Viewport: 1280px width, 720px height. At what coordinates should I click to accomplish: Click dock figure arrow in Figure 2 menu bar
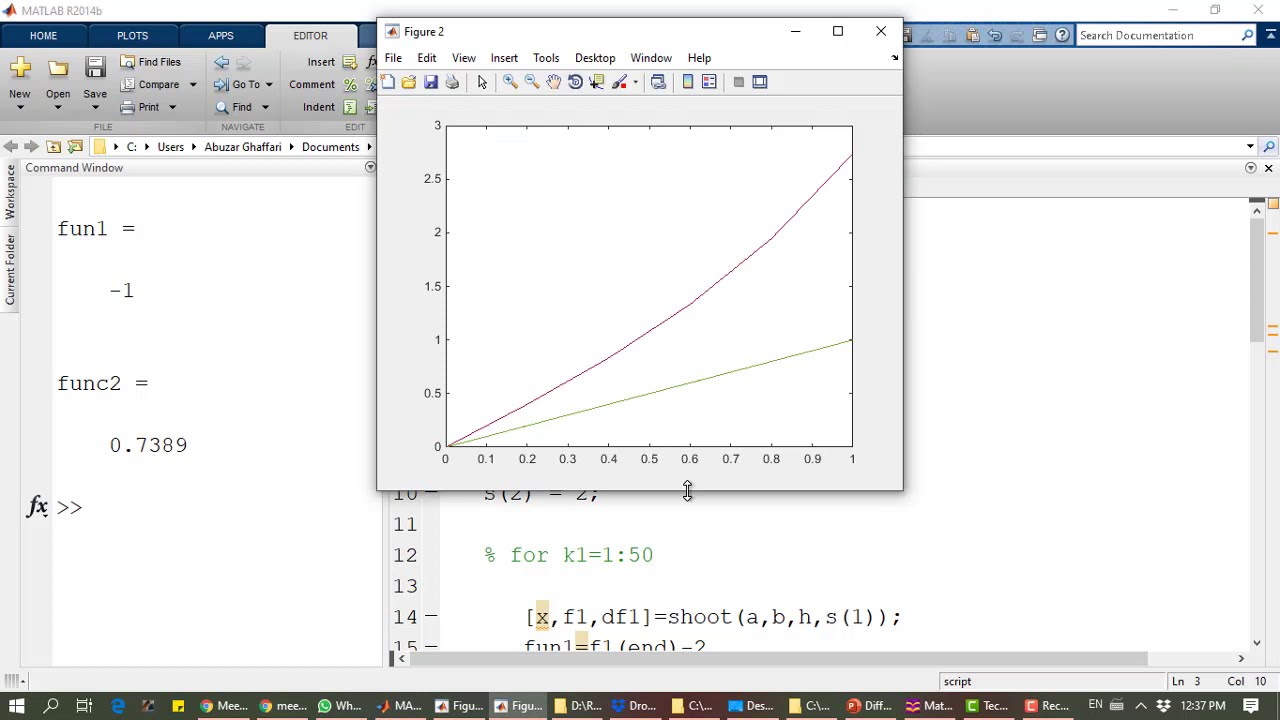(895, 58)
